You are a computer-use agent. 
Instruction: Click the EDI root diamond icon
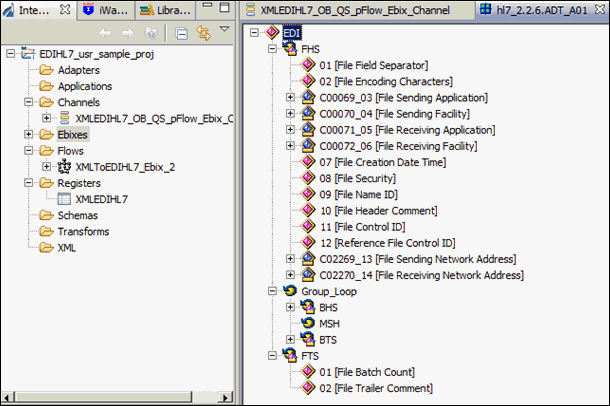point(272,32)
